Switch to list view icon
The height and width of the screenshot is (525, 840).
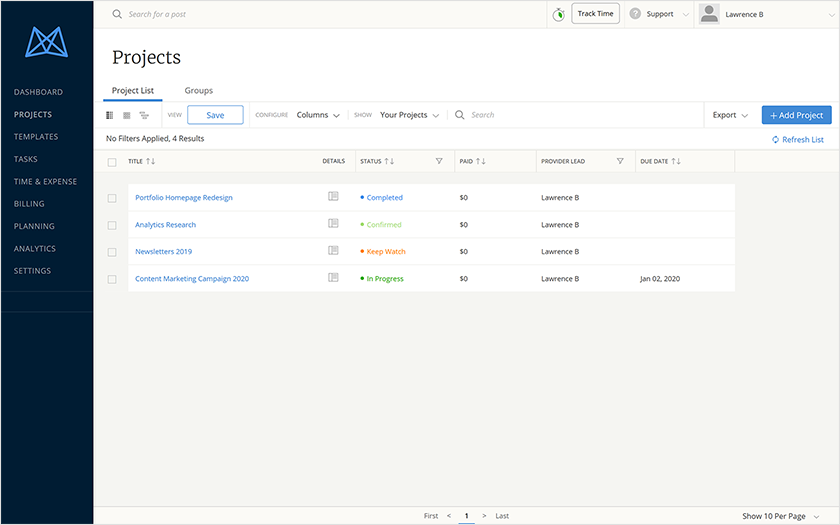click(x=110, y=115)
